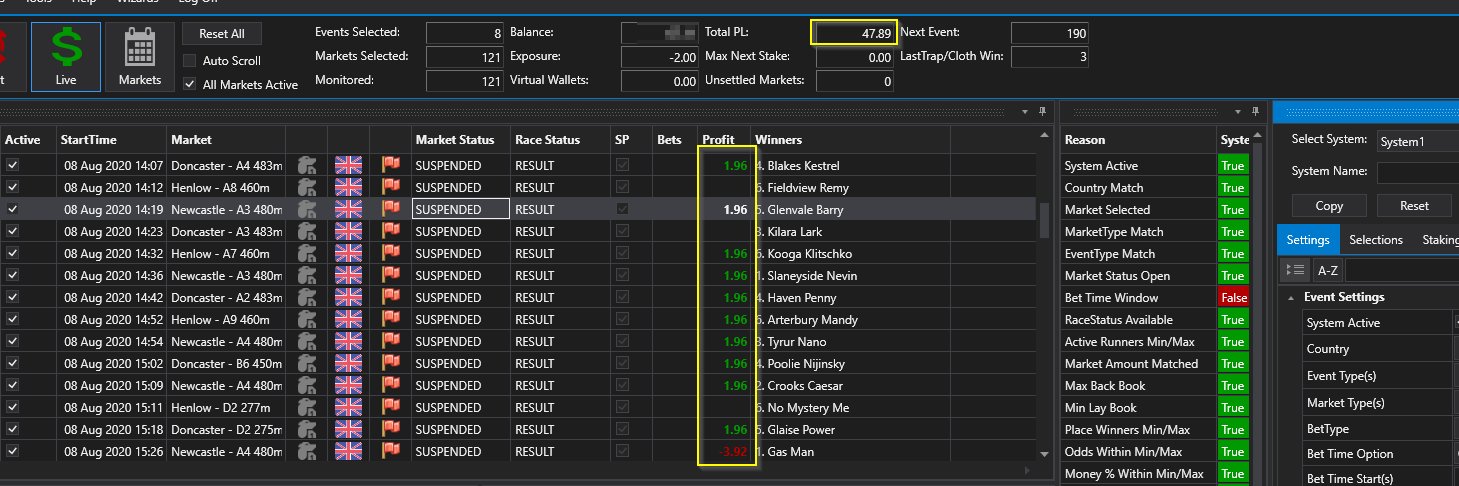This screenshot has width=1459, height=486.
Task: Select the Bet Time Option property
Action: pyautogui.click(x=1380, y=454)
